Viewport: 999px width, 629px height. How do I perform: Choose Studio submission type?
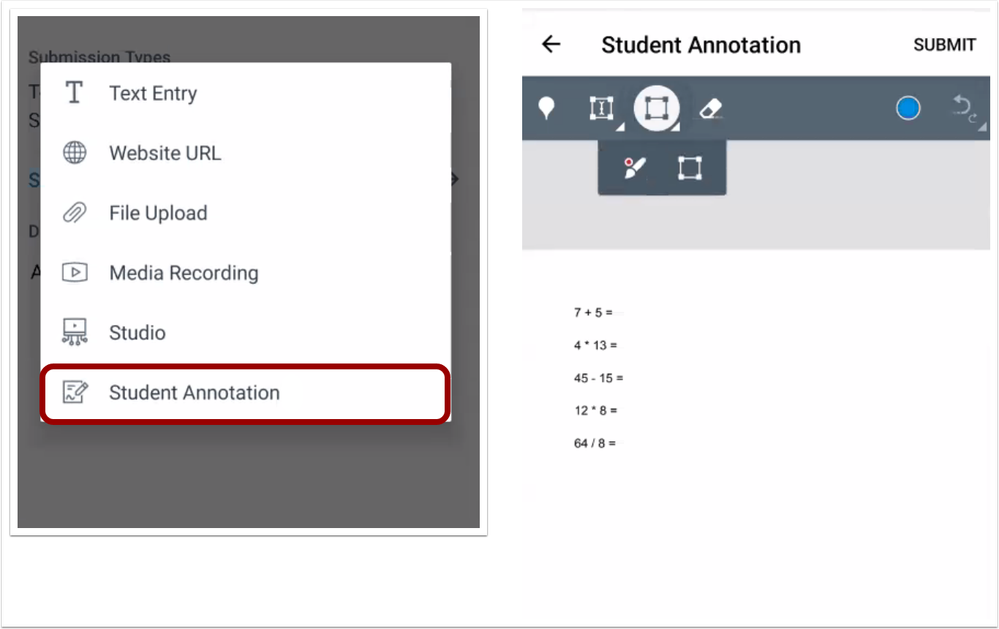click(245, 333)
